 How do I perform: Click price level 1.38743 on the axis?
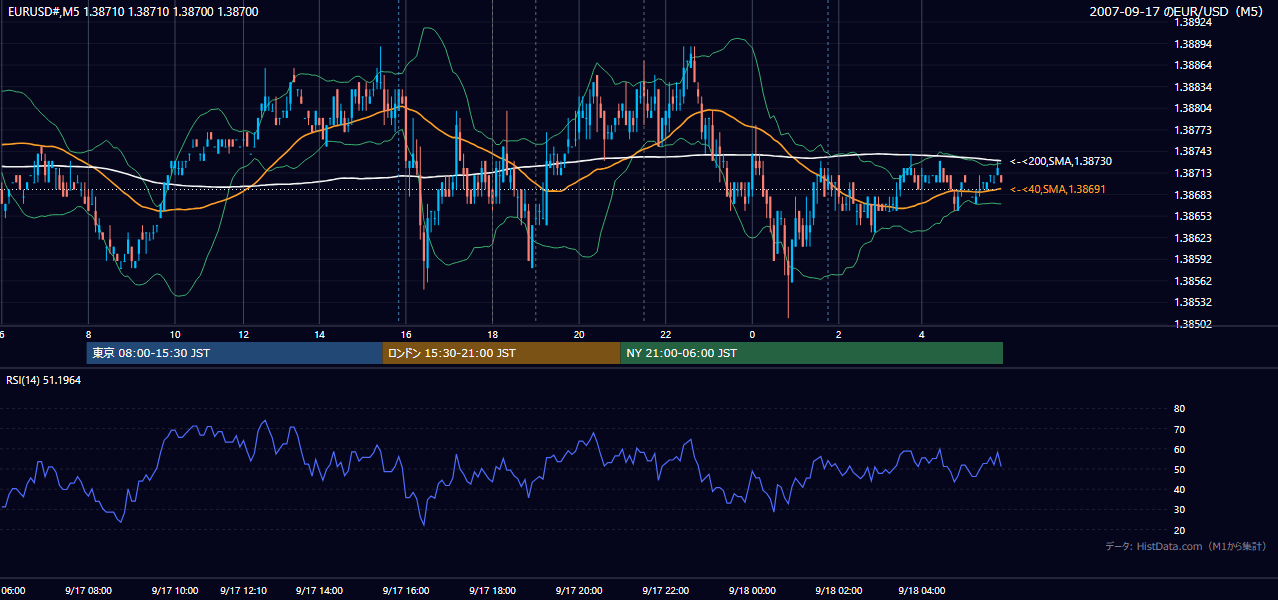click(1194, 151)
